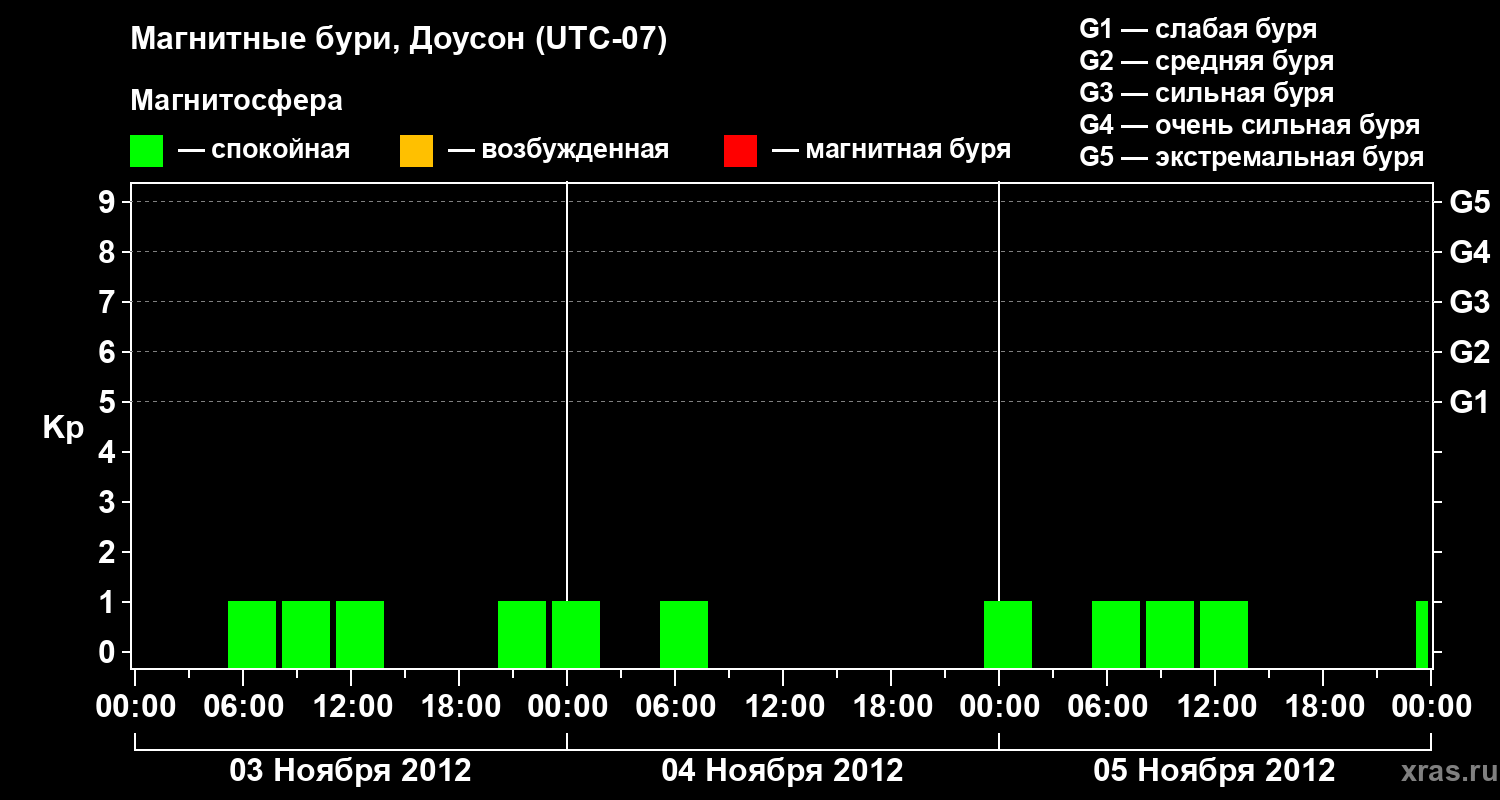Click the orange 'возбужденная' legend swatch
Viewport: 1500px width, 800px height.
pyautogui.click(x=416, y=151)
